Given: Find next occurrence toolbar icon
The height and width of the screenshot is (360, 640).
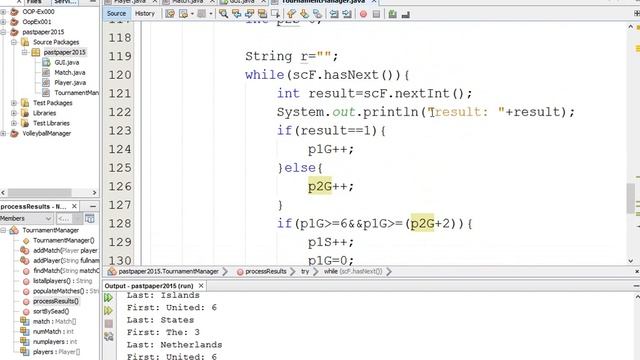Looking at the screenshot, I should pos(249,14).
